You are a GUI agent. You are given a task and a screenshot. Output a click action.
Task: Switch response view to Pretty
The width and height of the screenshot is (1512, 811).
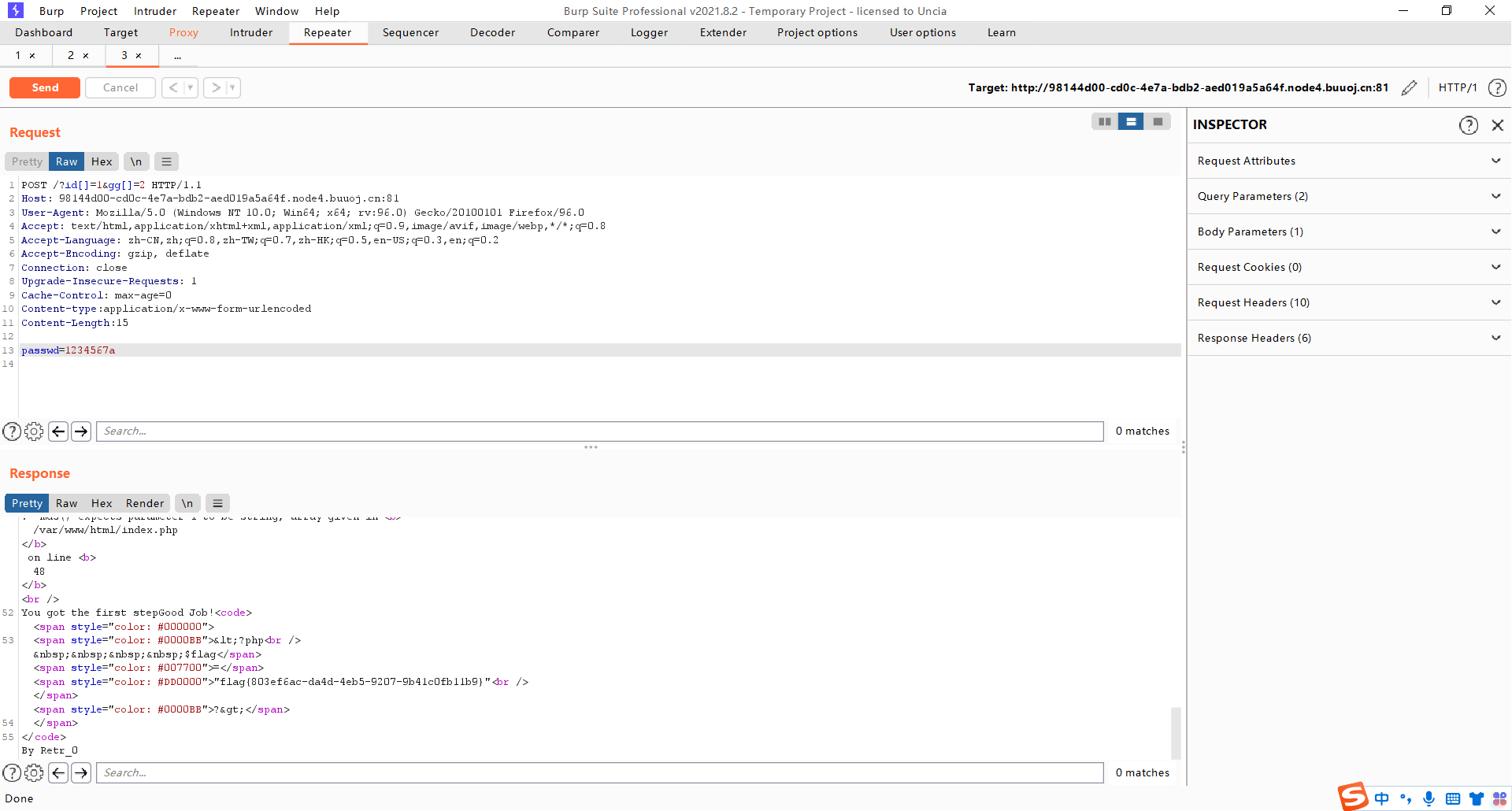point(27,503)
